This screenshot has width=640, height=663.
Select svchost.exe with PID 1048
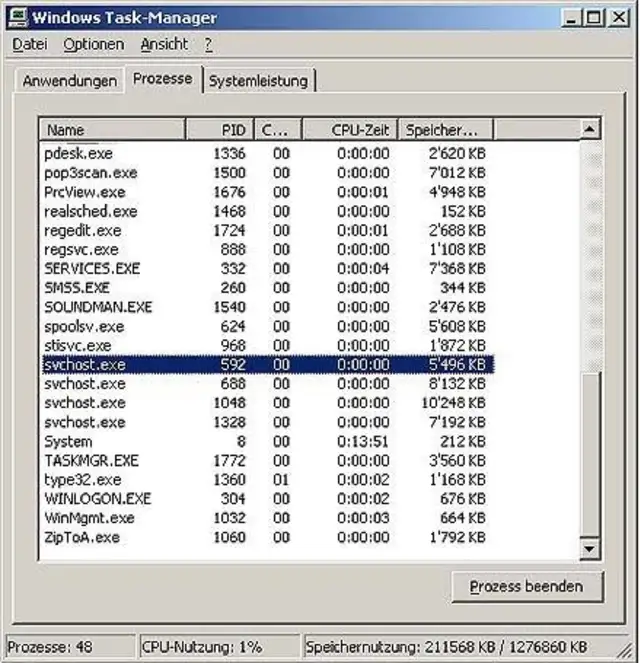[x=268, y=403]
